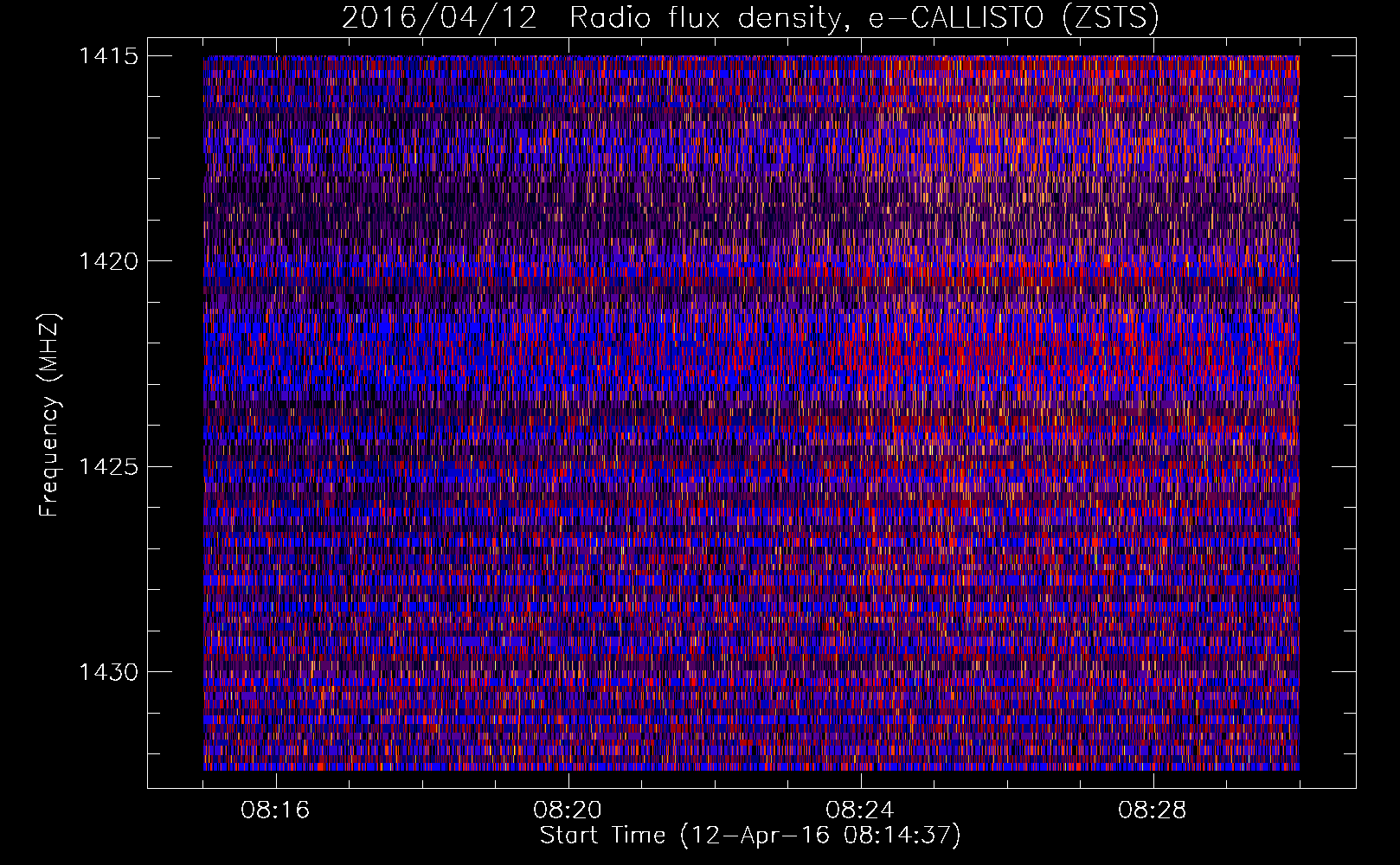This screenshot has width=1400, height=865.
Task: Select the 'e-CALLISTO (ZSTS)' station label
Action: click(x=1013, y=18)
